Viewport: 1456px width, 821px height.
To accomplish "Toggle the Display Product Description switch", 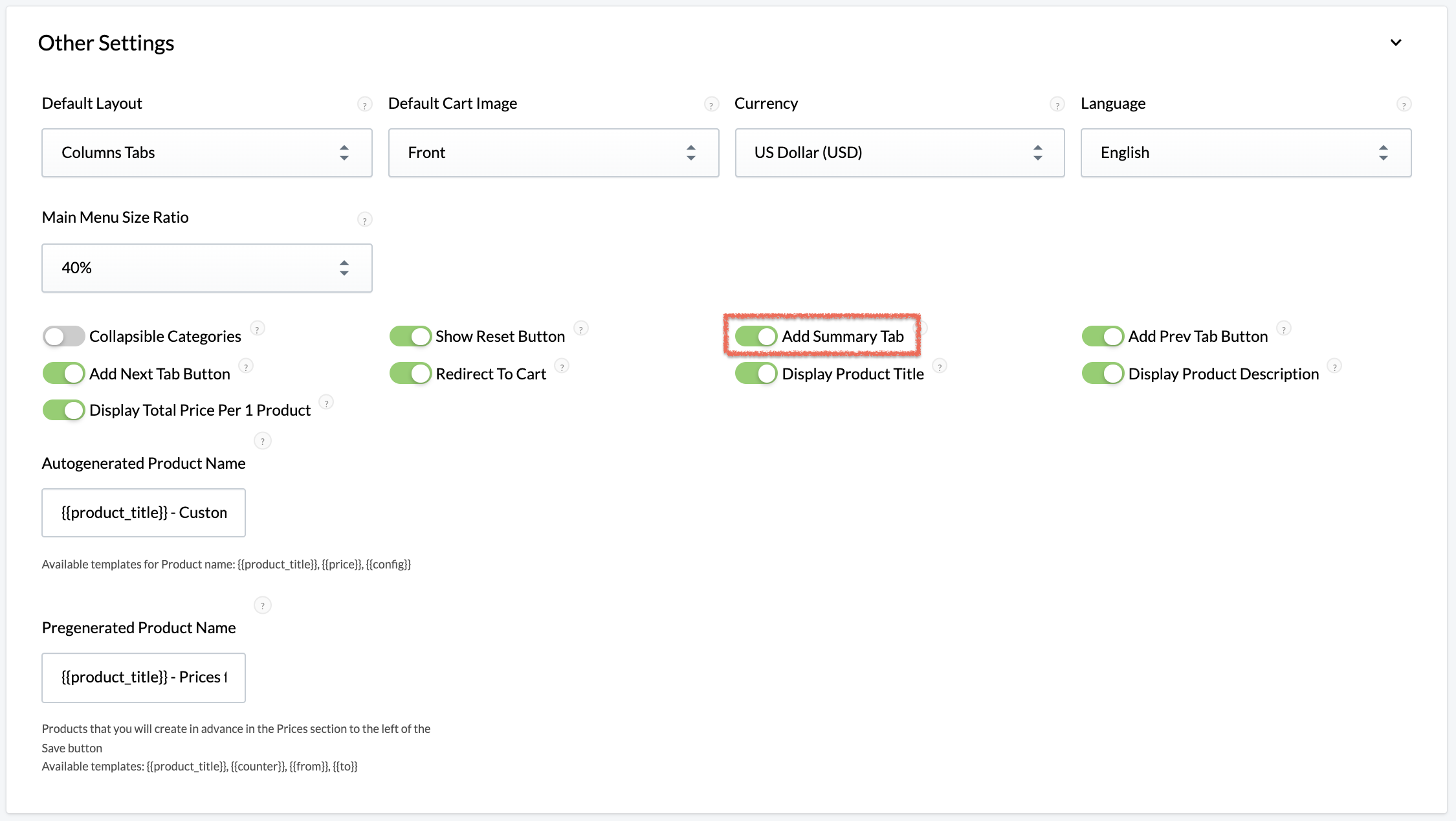I will (x=1103, y=374).
